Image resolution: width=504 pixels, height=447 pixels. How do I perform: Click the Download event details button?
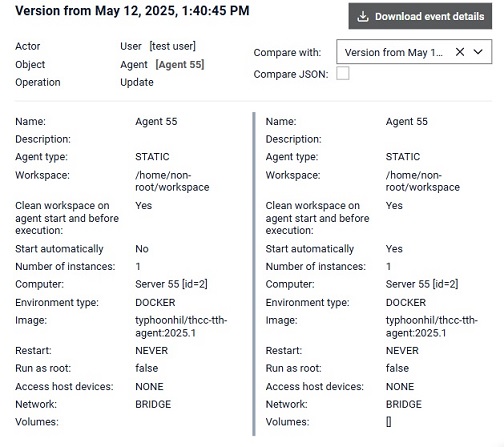[x=420, y=16]
